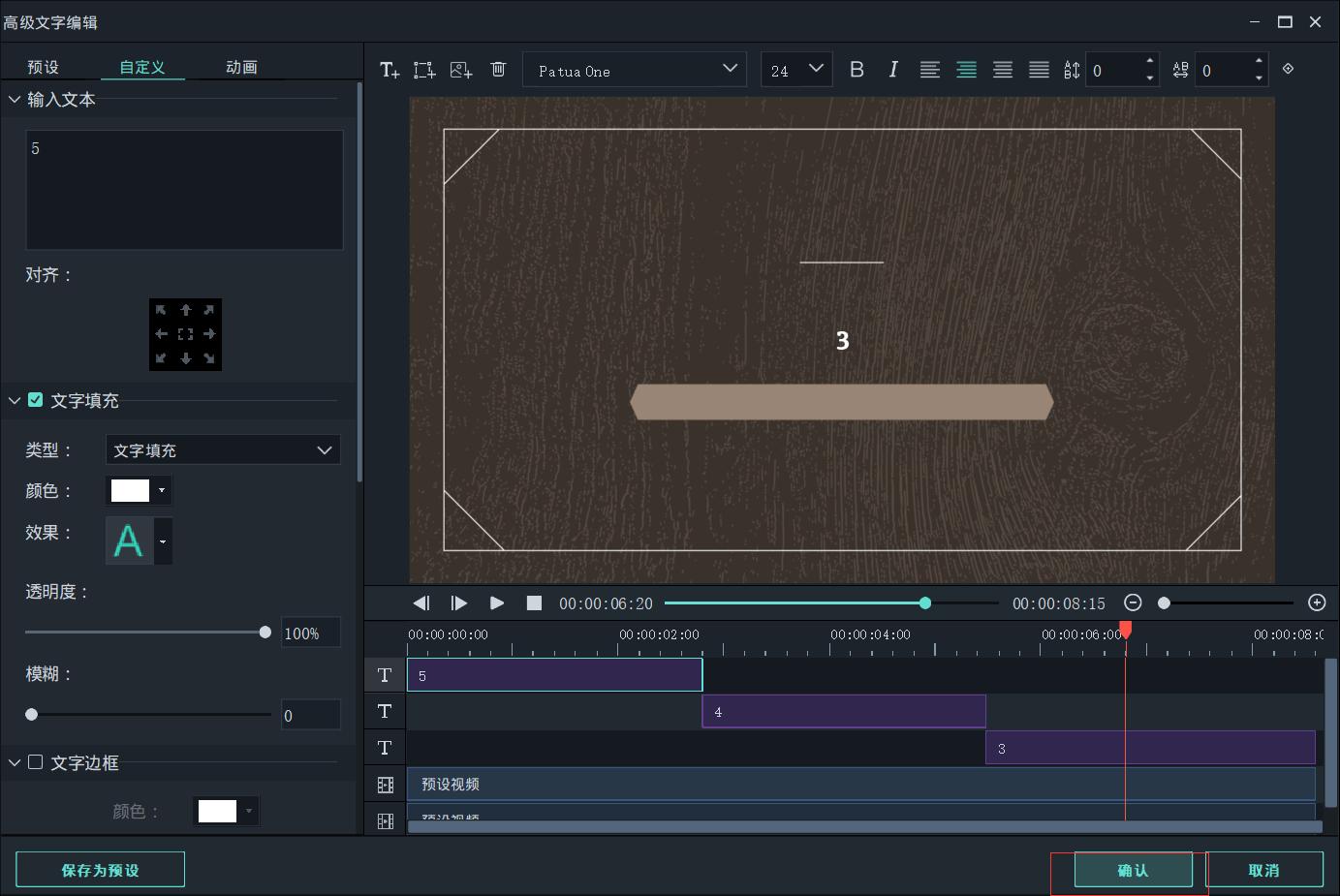
Task: Expand the 类型 文字填充 dropdown
Action: (x=223, y=450)
